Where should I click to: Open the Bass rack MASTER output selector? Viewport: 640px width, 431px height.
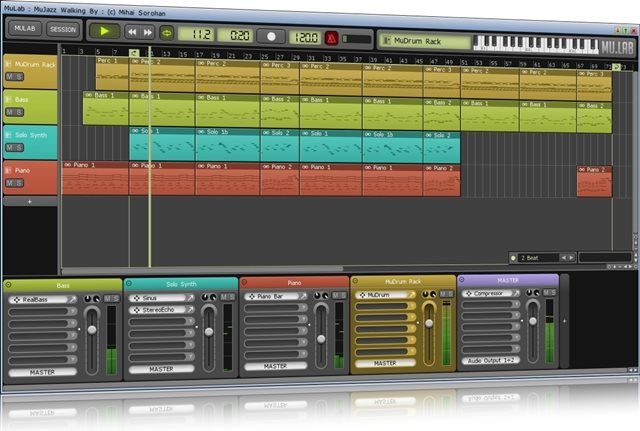[42, 372]
